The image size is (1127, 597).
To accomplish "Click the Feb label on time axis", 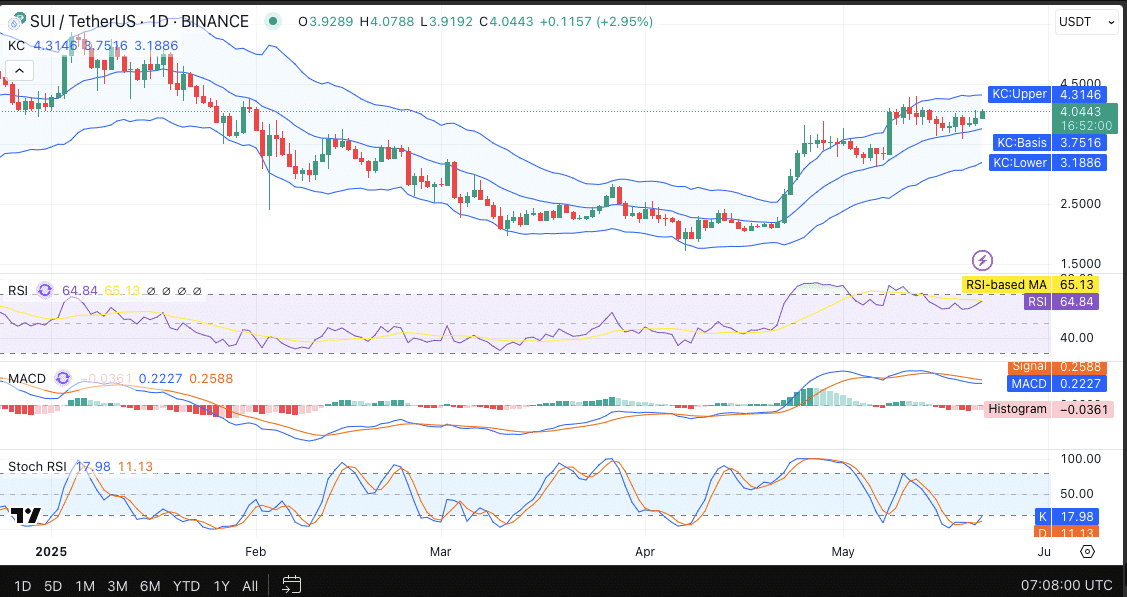I will (255, 552).
